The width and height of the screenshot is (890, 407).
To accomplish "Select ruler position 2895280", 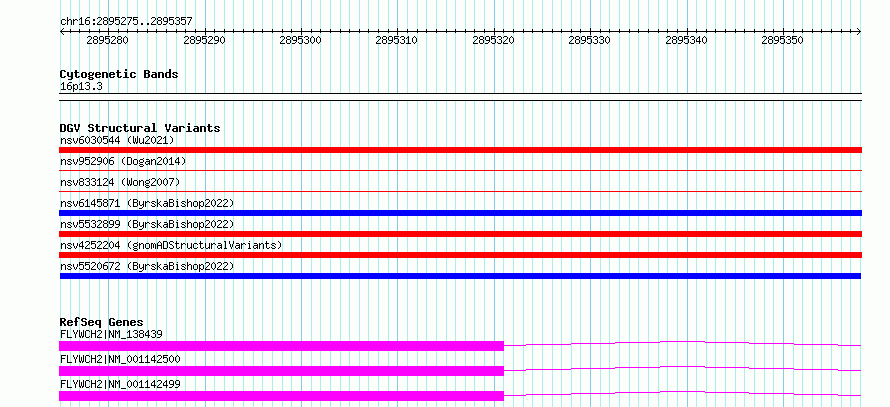I will point(107,40).
